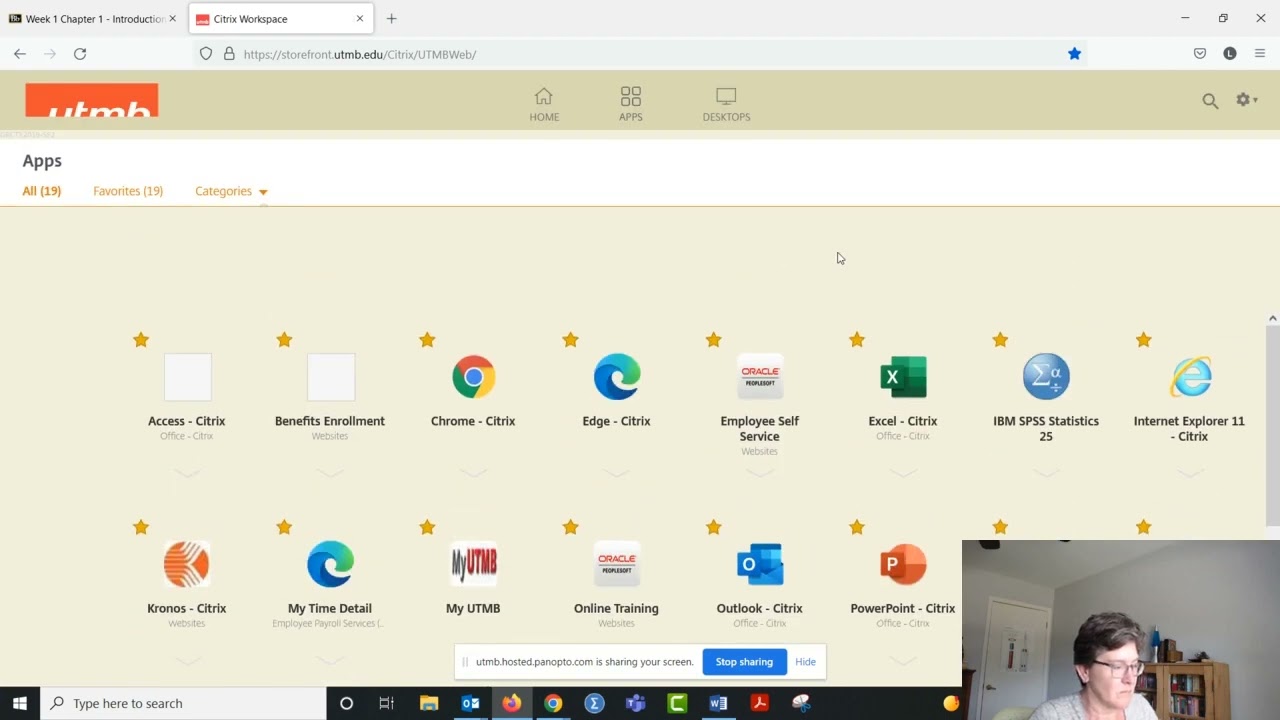The height and width of the screenshot is (720, 1280).
Task: Switch to Week 1 Chapter 1 tab
Action: pyautogui.click(x=93, y=19)
